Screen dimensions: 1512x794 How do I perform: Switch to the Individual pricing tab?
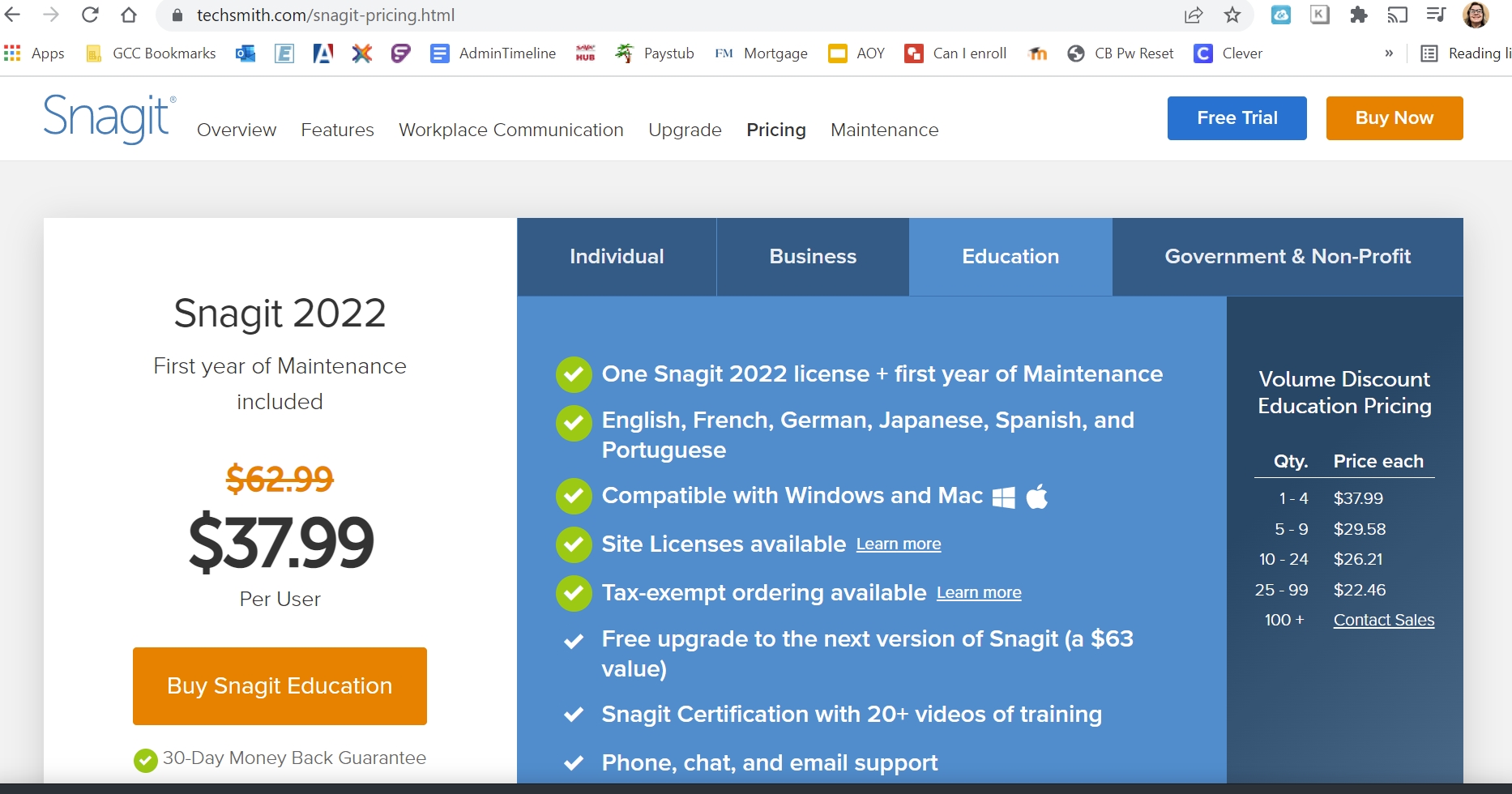(617, 257)
